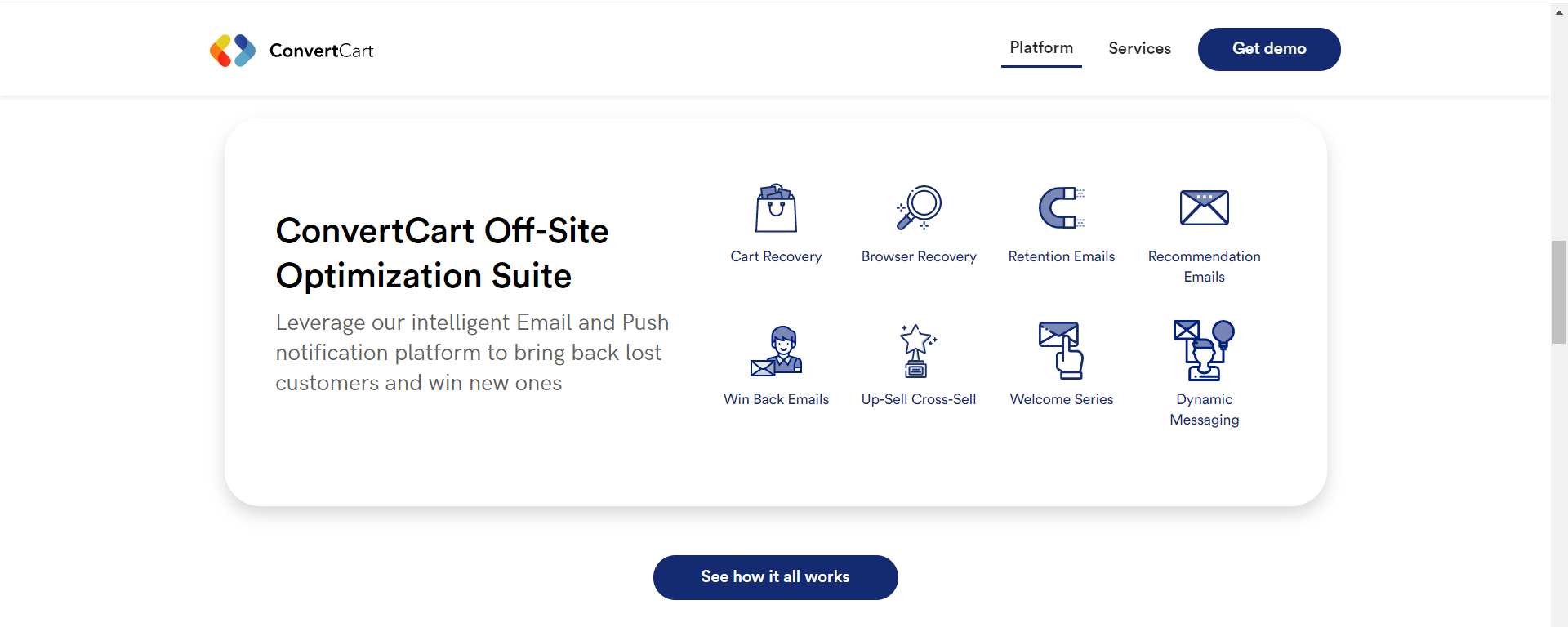The image size is (1568, 627).
Task: Click the ConvertCart logo icon
Action: coord(233,51)
